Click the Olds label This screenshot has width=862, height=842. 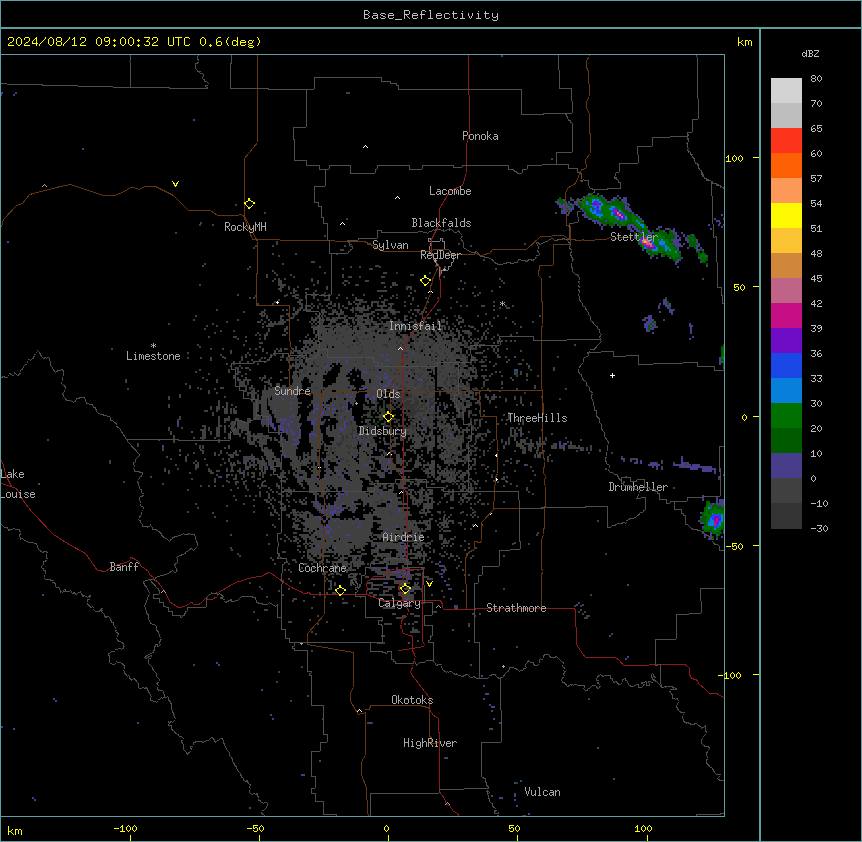[x=388, y=394]
